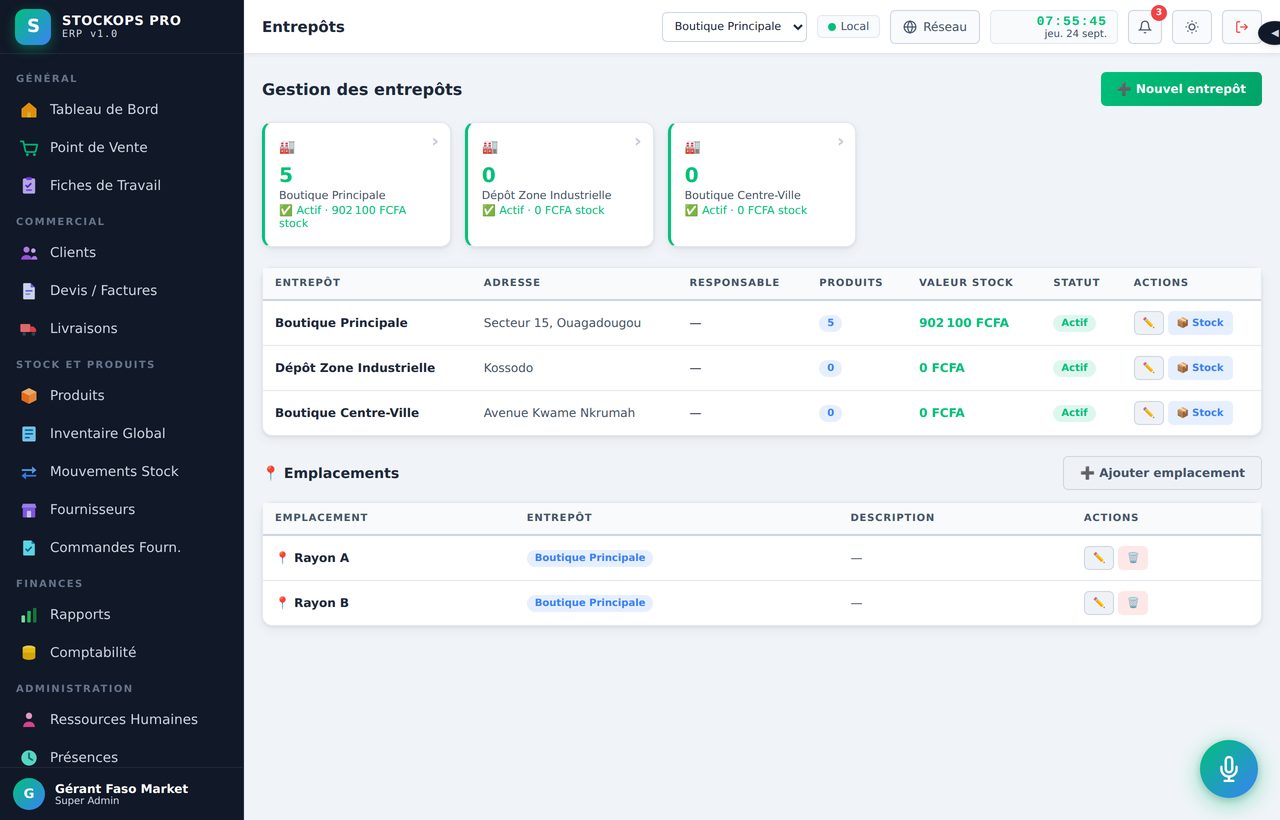
Task: Open the Réseau network button
Action: 935,27
